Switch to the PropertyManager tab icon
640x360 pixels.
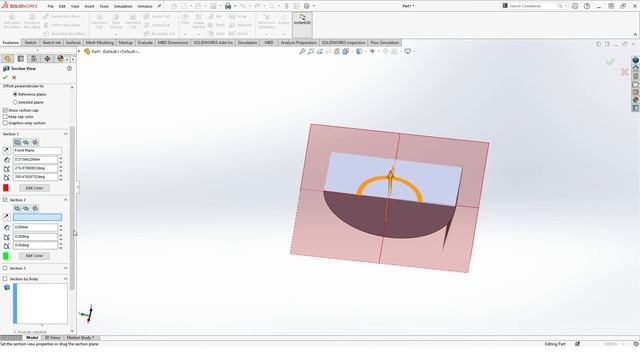pyautogui.click(x=20, y=59)
